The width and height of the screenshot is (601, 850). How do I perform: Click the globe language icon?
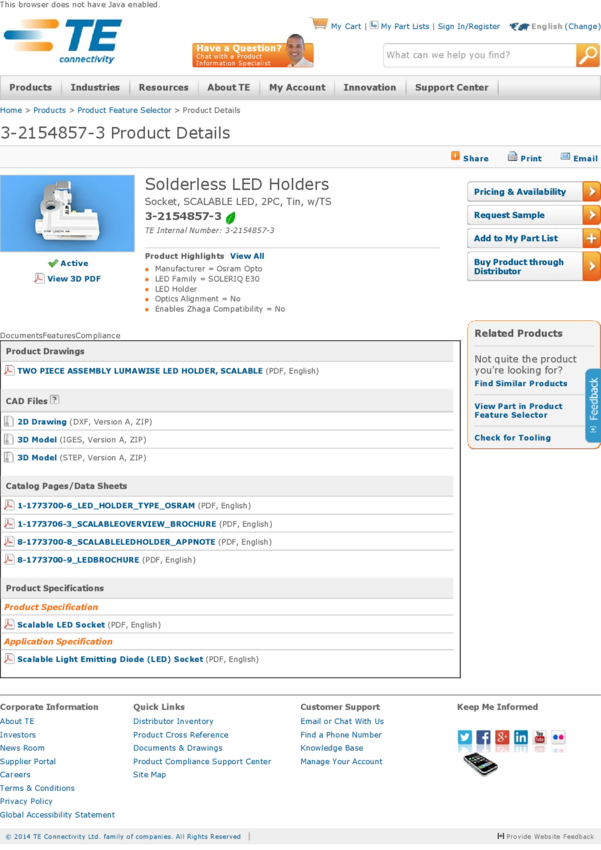point(519,26)
